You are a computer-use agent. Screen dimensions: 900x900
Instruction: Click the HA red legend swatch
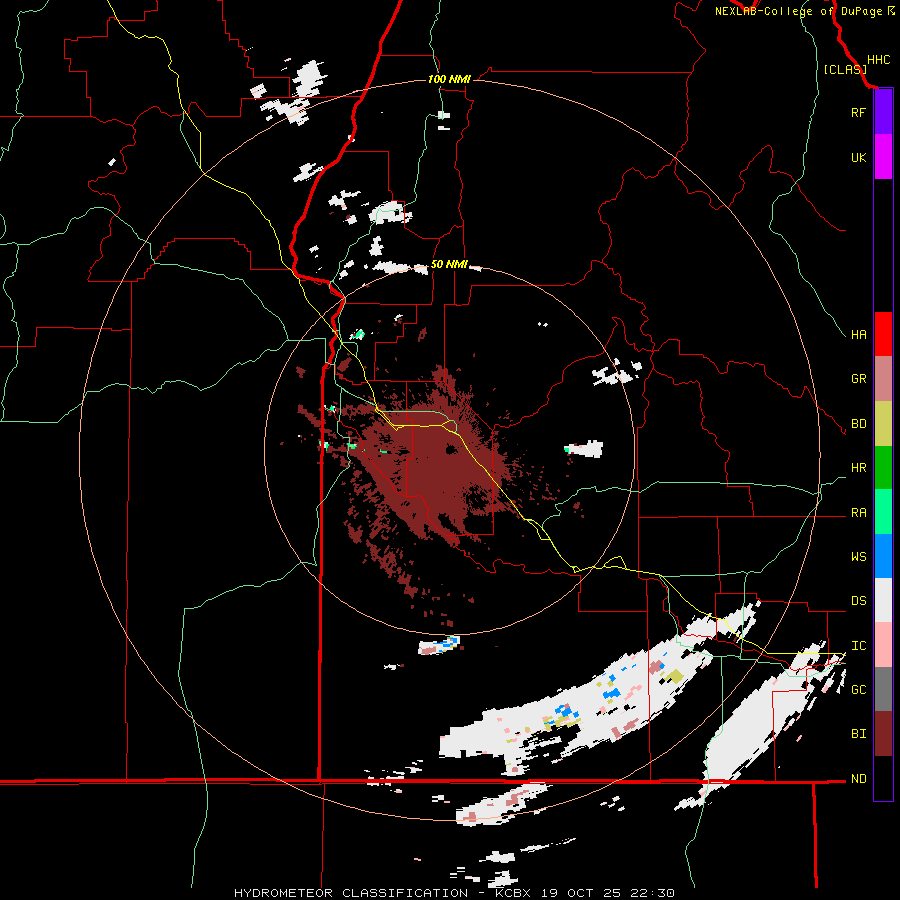click(x=883, y=334)
